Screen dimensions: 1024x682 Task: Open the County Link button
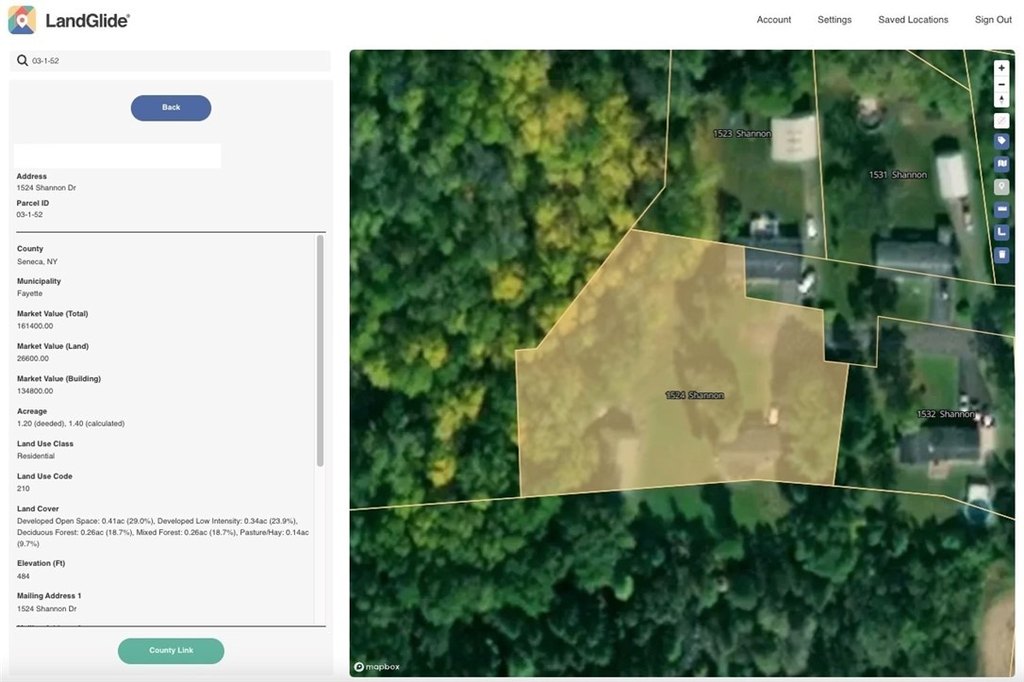(x=171, y=651)
